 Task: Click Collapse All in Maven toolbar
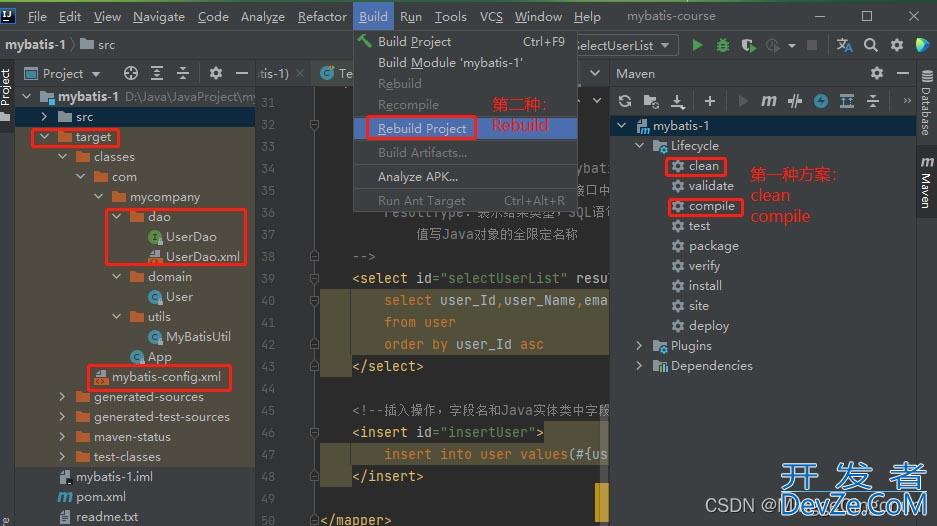click(x=873, y=101)
